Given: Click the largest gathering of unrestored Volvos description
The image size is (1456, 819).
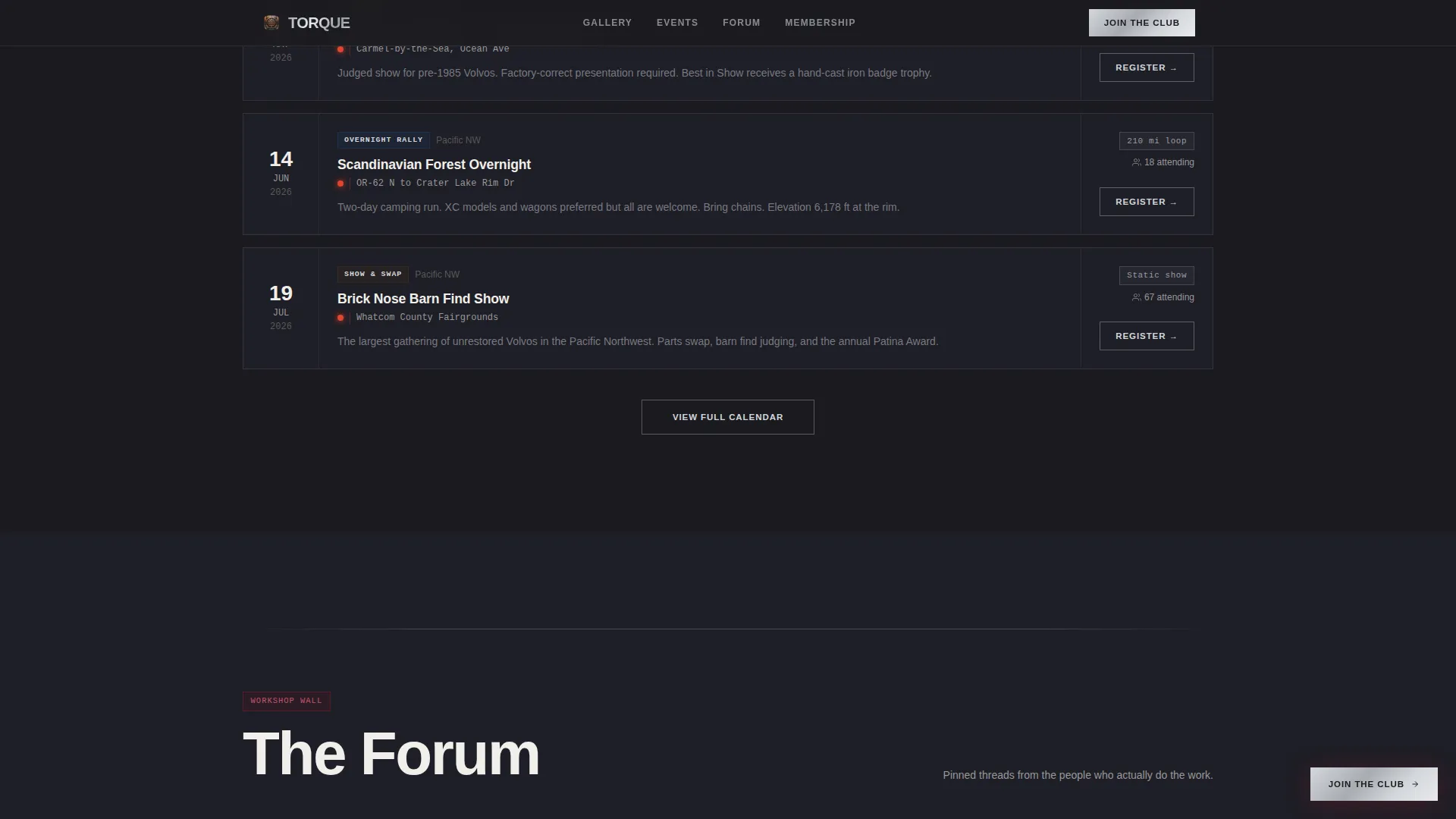Looking at the screenshot, I should pos(638,341).
